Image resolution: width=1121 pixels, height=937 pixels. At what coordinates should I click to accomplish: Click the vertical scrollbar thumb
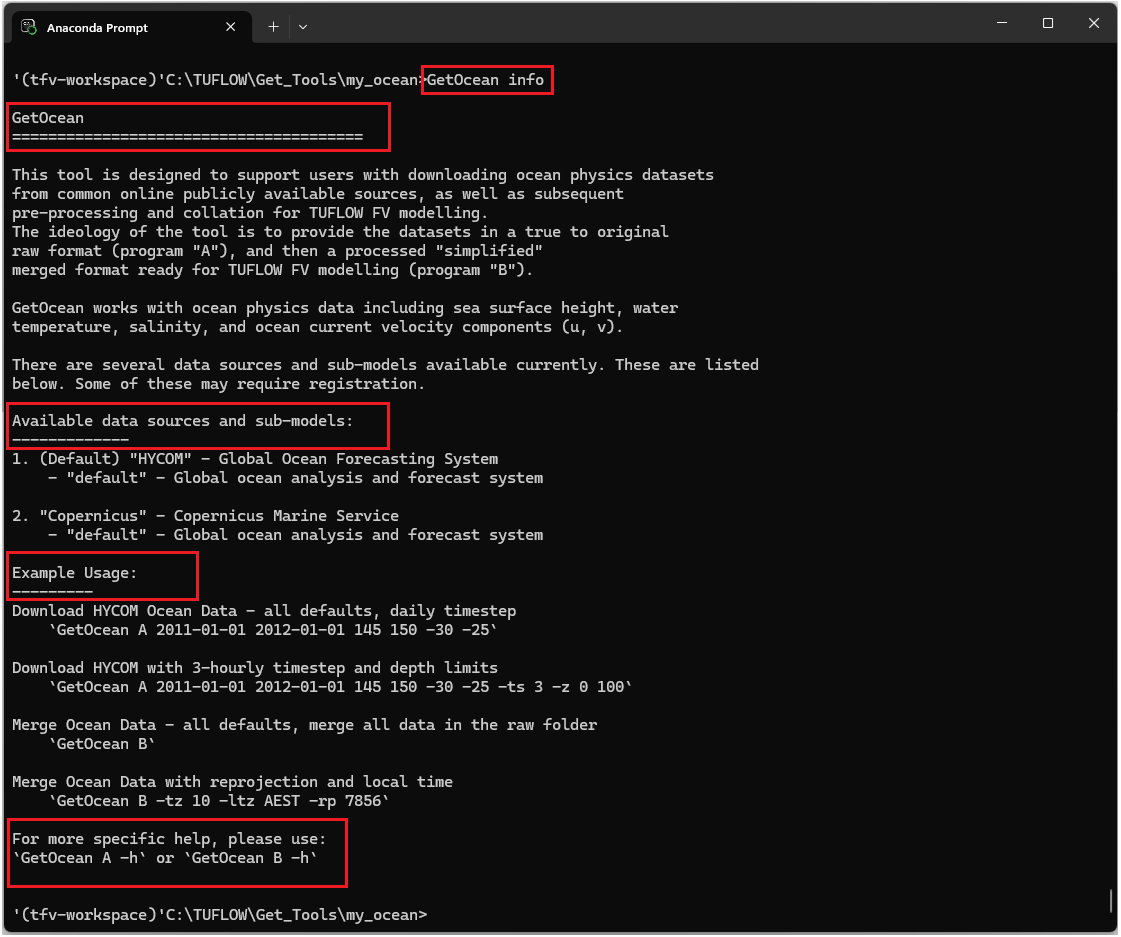coord(1111,901)
